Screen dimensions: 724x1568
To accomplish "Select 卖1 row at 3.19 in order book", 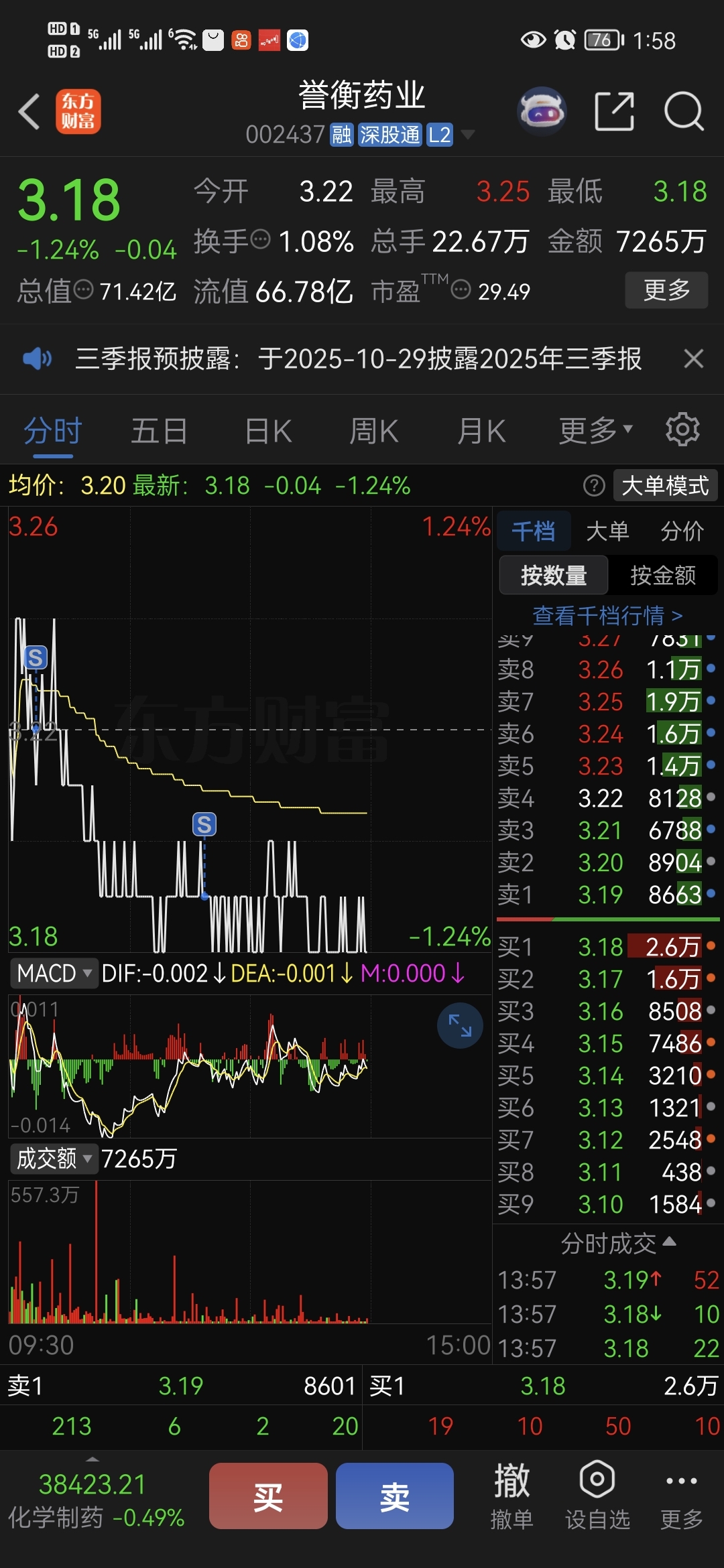I will pyautogui.click(x=607, y=895).
